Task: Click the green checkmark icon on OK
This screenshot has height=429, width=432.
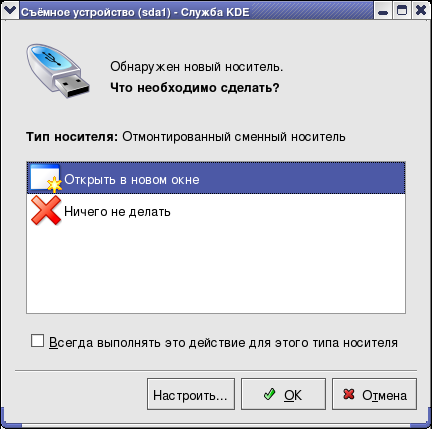Action: 269,394
